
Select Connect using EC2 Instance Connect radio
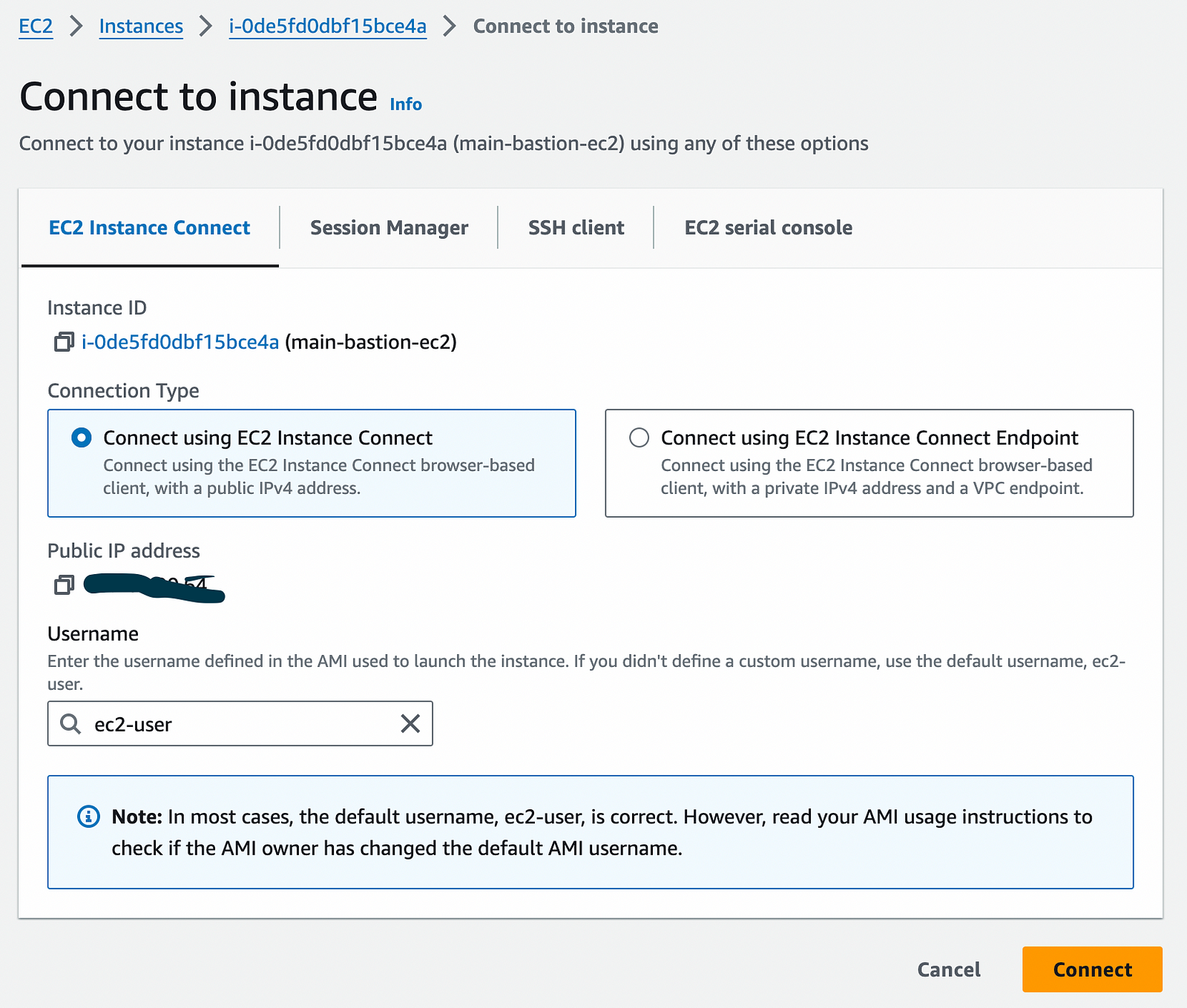[82, 438]
